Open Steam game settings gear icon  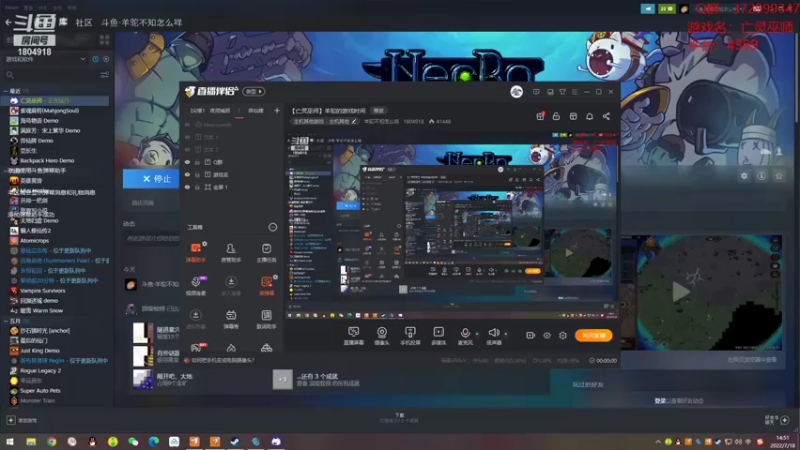(x=744, y=176)
